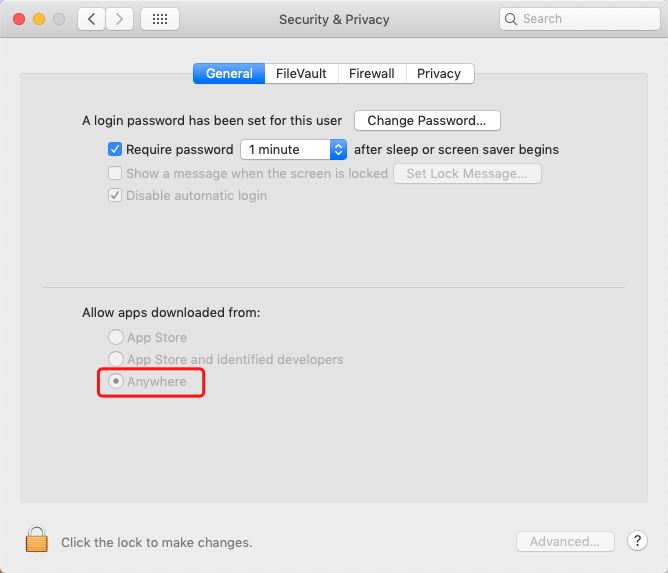
Task: Open the 1 minute delay dropdown
Action: 293,150
